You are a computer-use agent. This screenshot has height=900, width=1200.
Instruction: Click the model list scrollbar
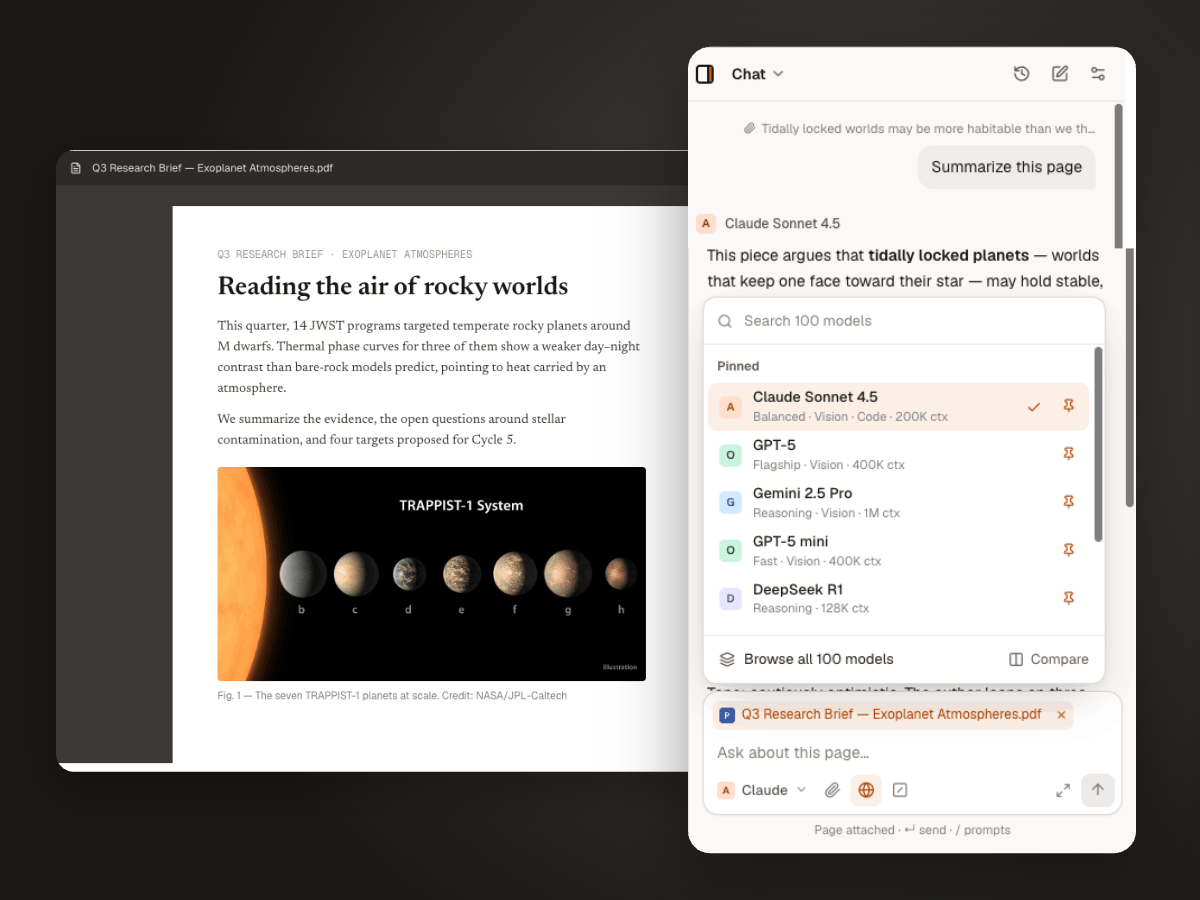pos(1098,445)
